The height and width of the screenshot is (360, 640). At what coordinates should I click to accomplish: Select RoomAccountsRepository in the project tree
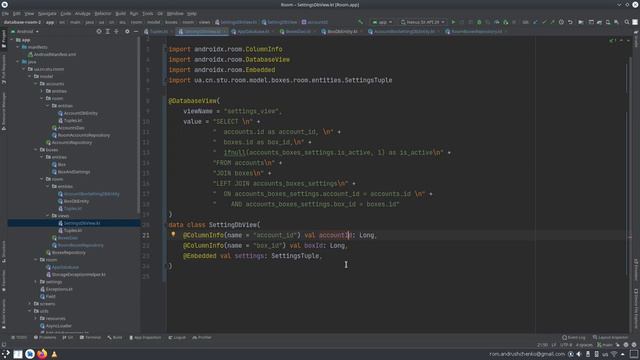(81, 135)
